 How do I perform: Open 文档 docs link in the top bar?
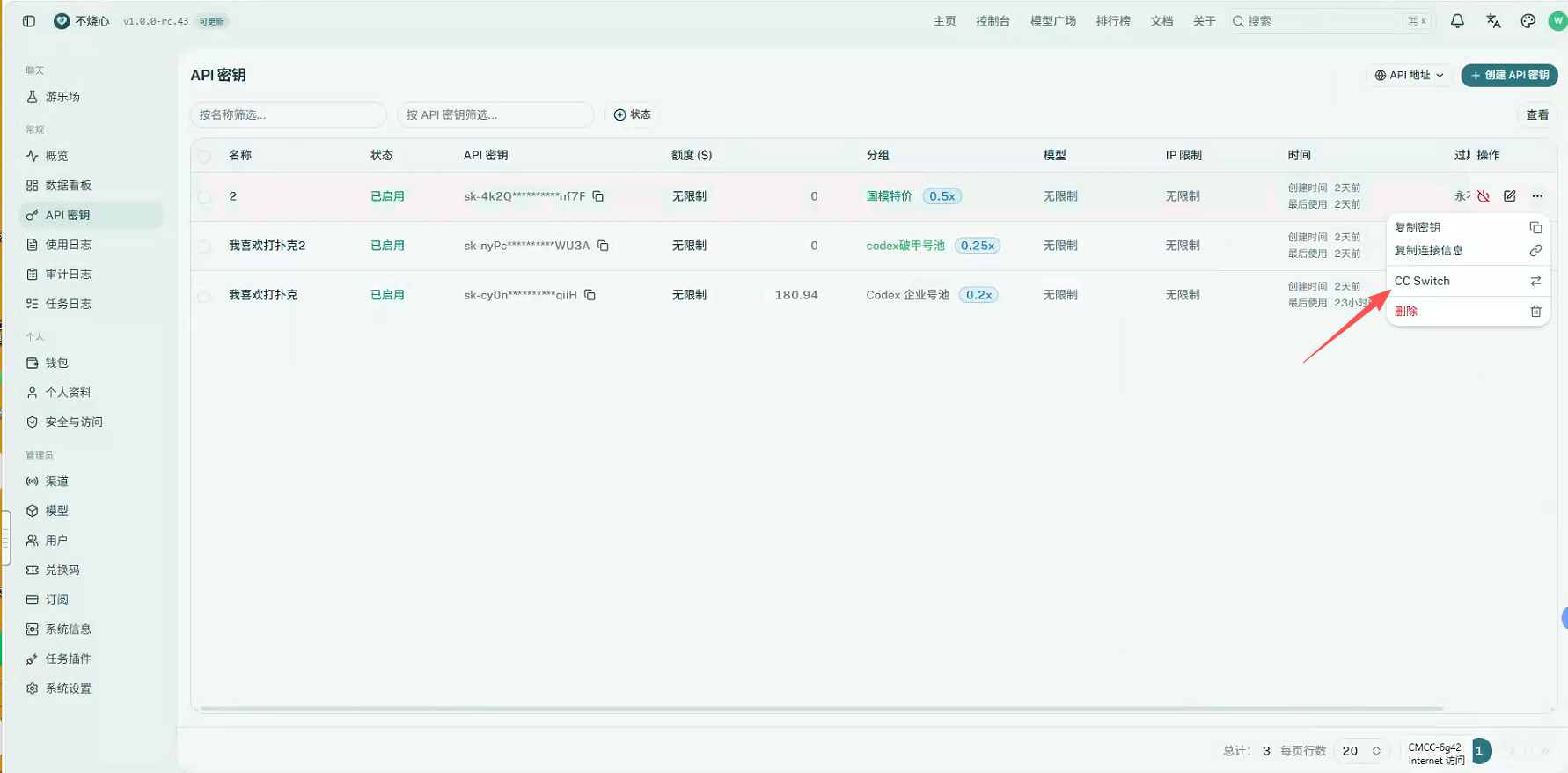pyautogui.click(x=1161, y=21)
